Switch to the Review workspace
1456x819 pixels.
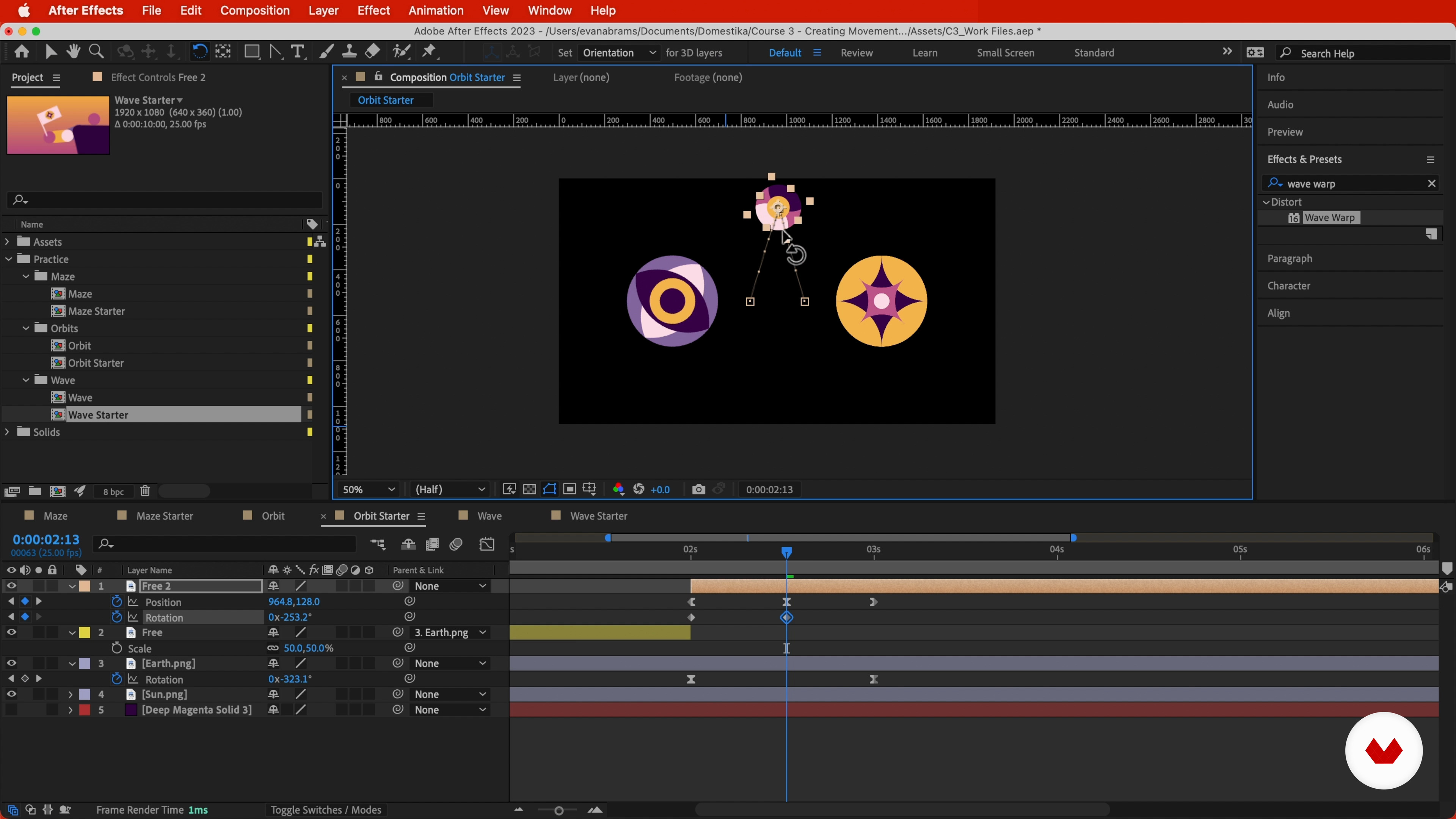click(856, 53)
